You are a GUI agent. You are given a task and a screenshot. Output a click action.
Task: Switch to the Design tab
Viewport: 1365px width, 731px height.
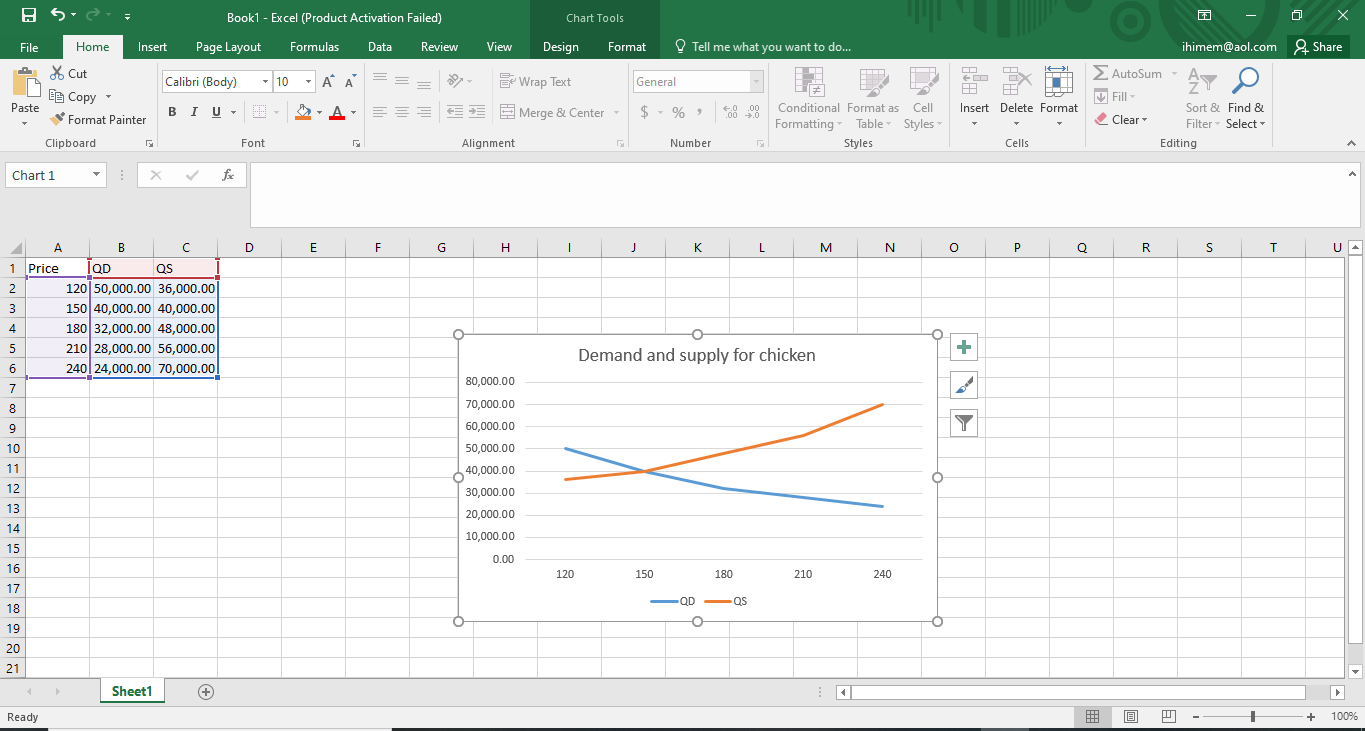[x=560, y=47]
